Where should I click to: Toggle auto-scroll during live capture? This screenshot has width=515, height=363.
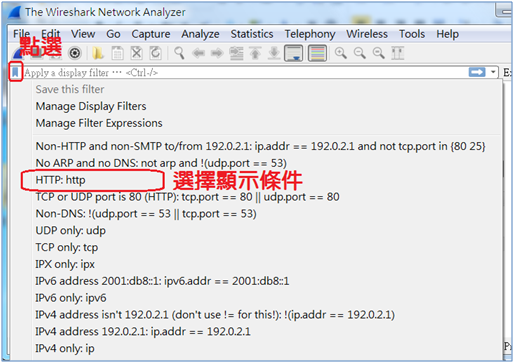[293, 53]
